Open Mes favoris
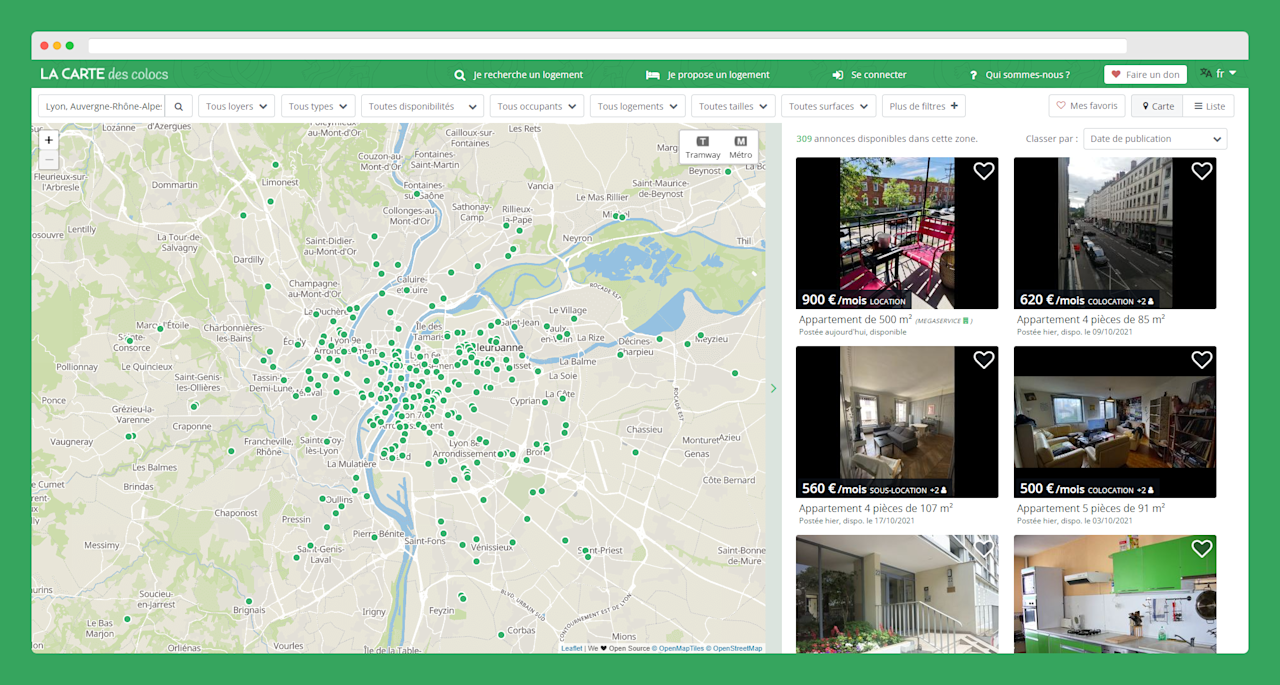Viewport: 1280px width, 685px height. [x=1087, y=106]
